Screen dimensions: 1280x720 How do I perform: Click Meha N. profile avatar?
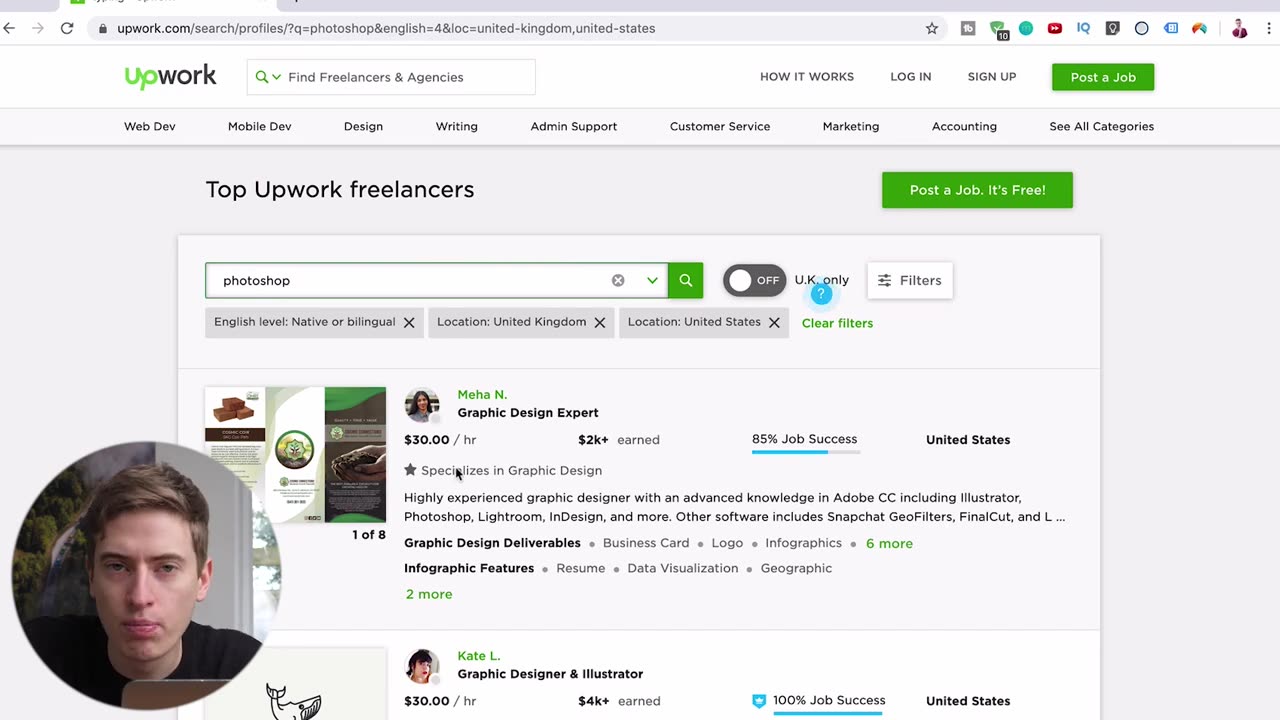click(422, 405)
